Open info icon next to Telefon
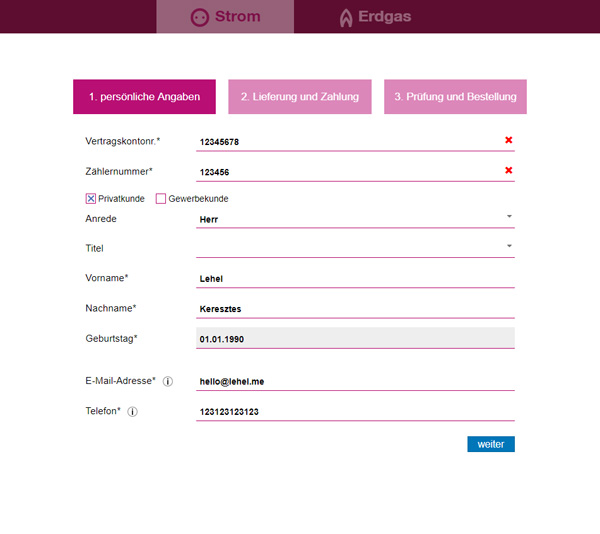 [x=132, y=411]
